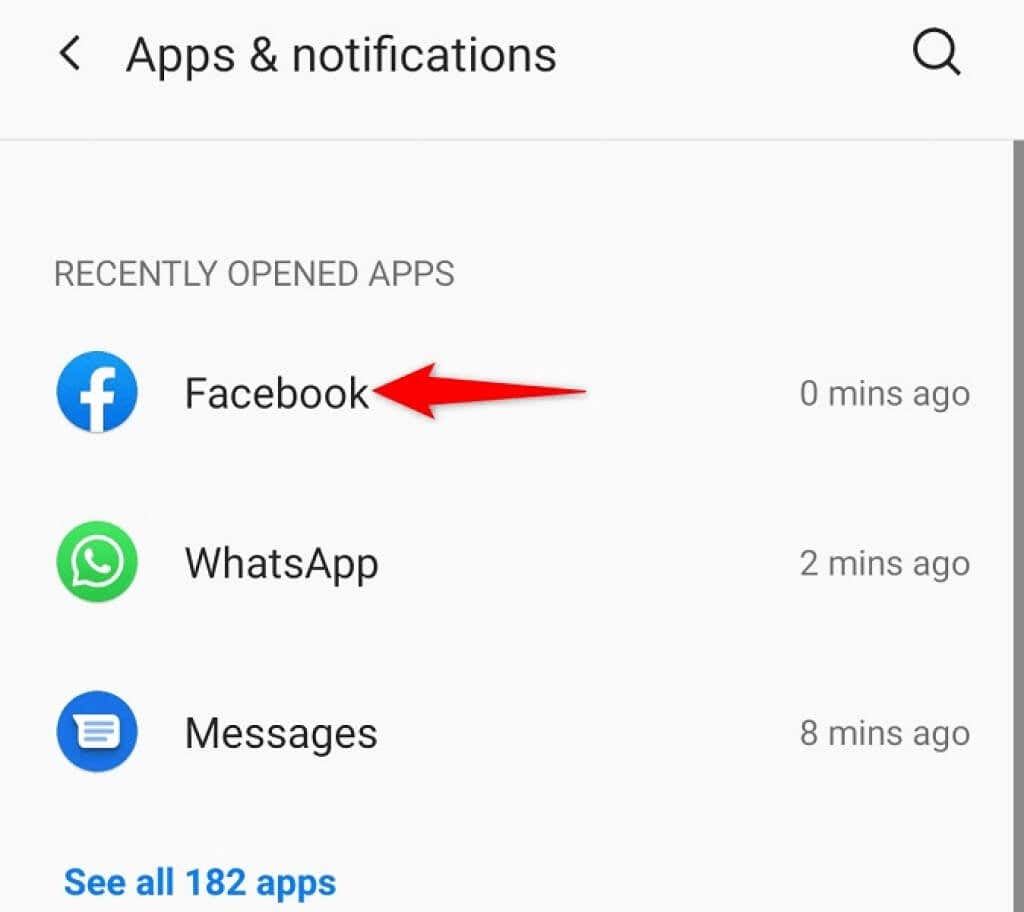
Task: Open the Facebook app entry
Action: 277,393
